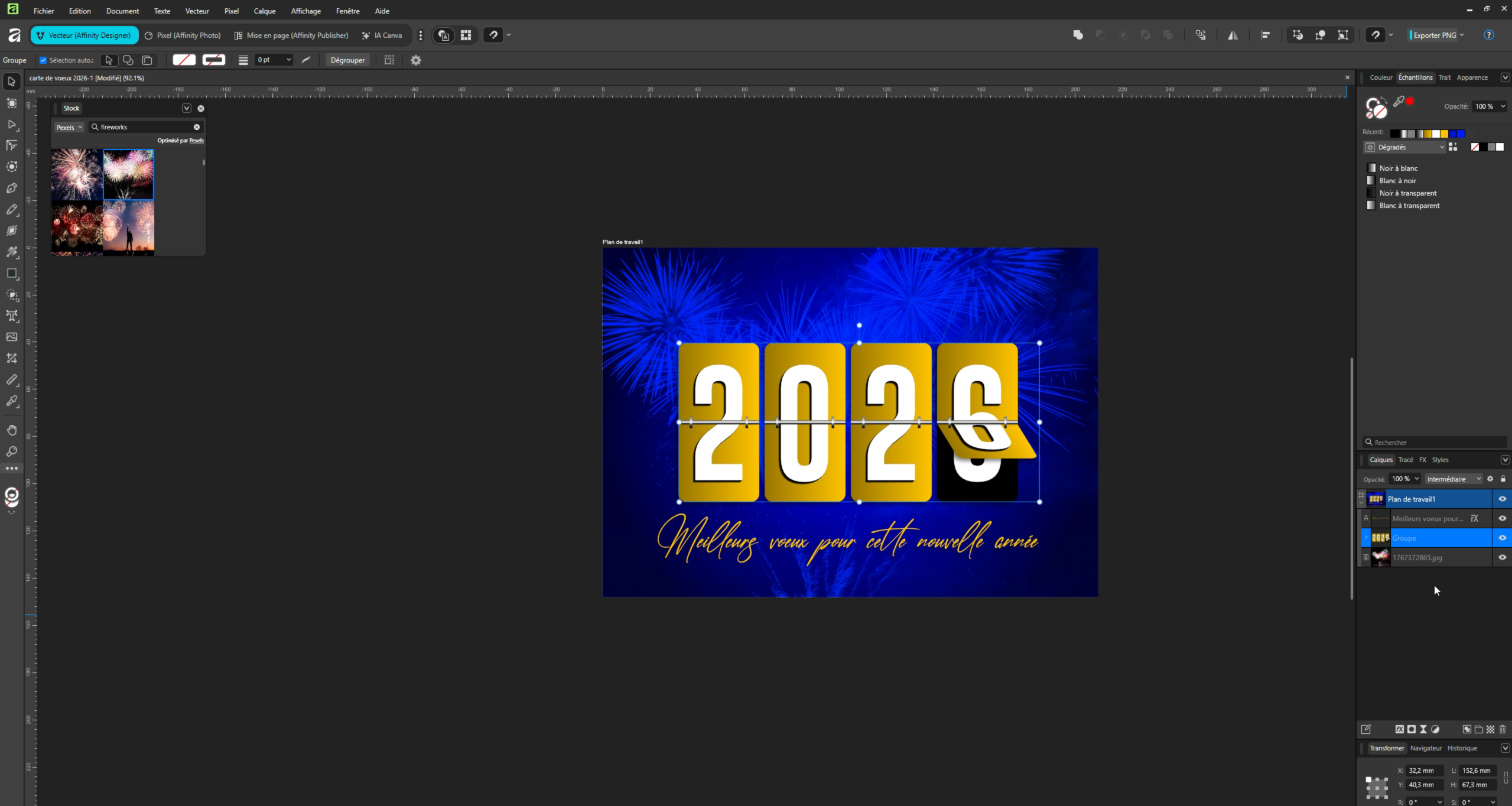
Task: Select the Place Image tool
Action: (x=11, y=337)
